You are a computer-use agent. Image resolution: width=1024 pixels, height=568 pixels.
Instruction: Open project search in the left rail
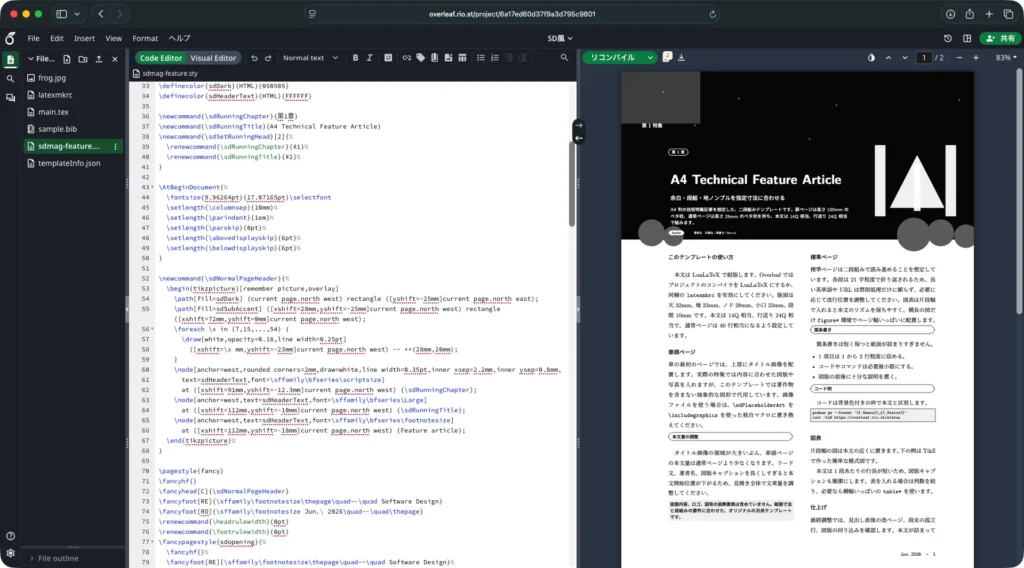[10, 79]
